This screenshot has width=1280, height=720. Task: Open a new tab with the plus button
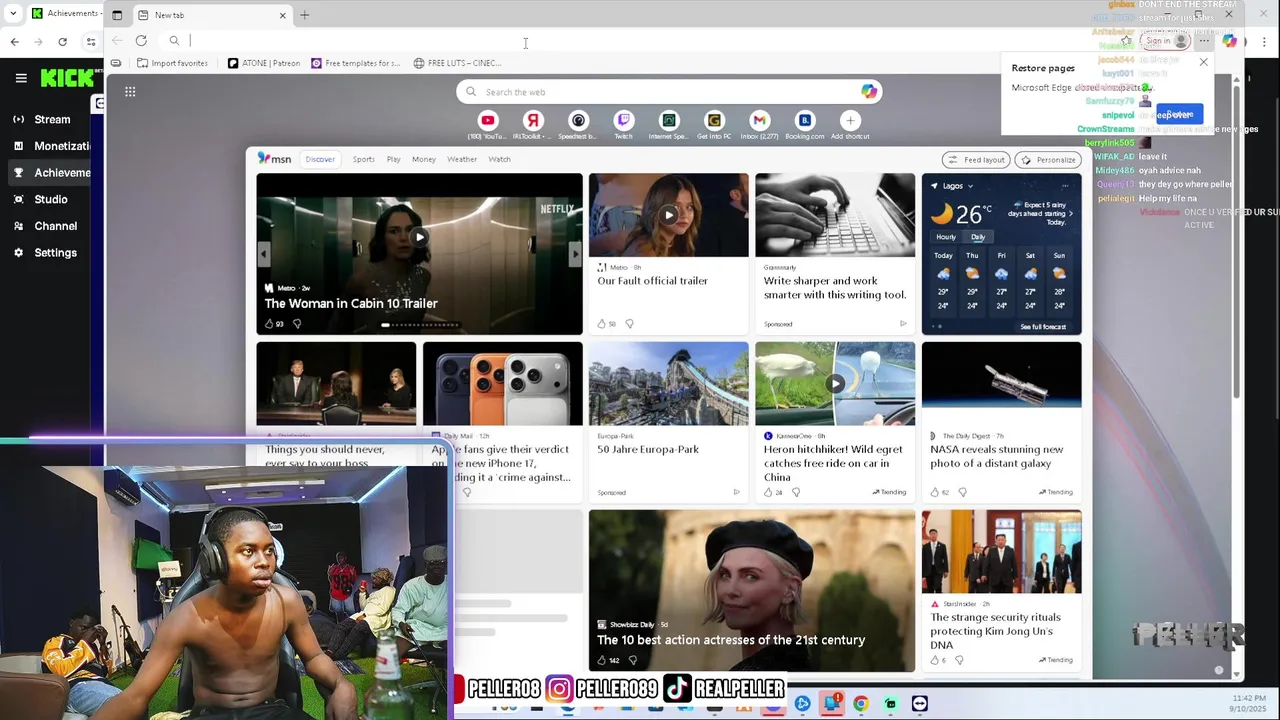305,15
